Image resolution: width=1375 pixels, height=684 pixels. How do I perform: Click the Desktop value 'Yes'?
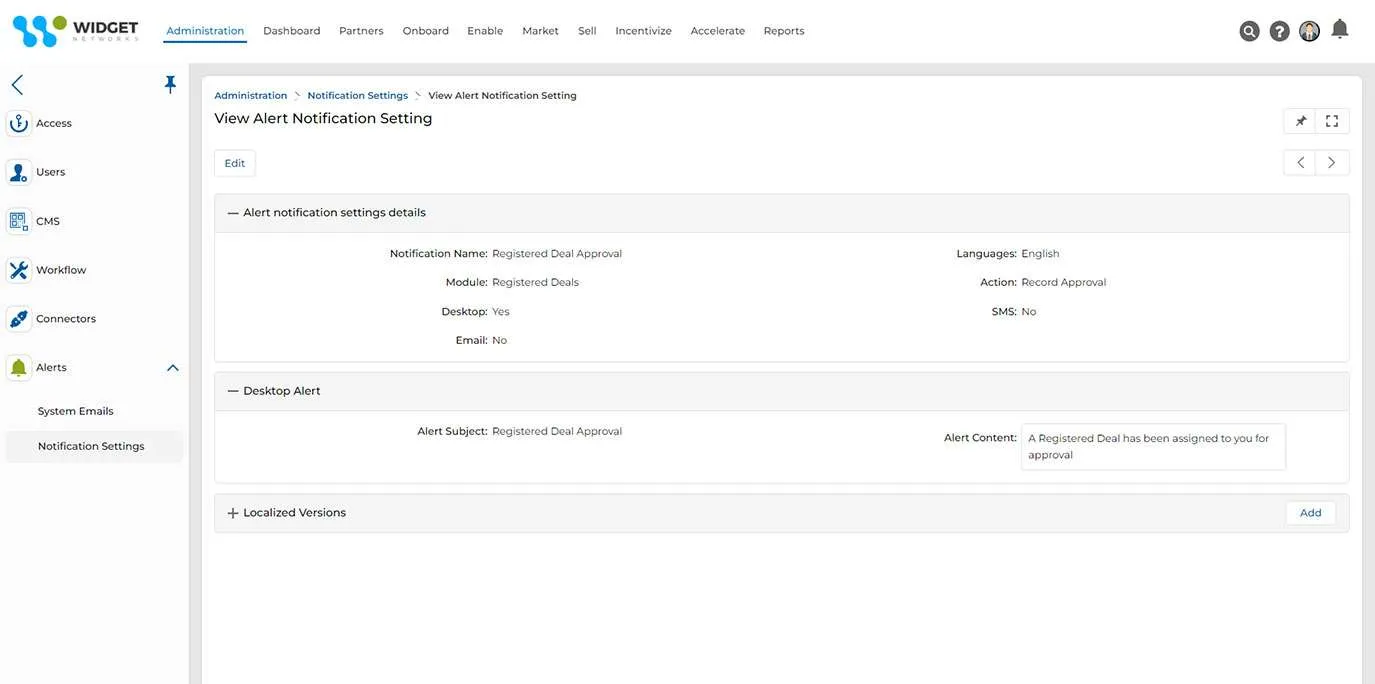501,312
